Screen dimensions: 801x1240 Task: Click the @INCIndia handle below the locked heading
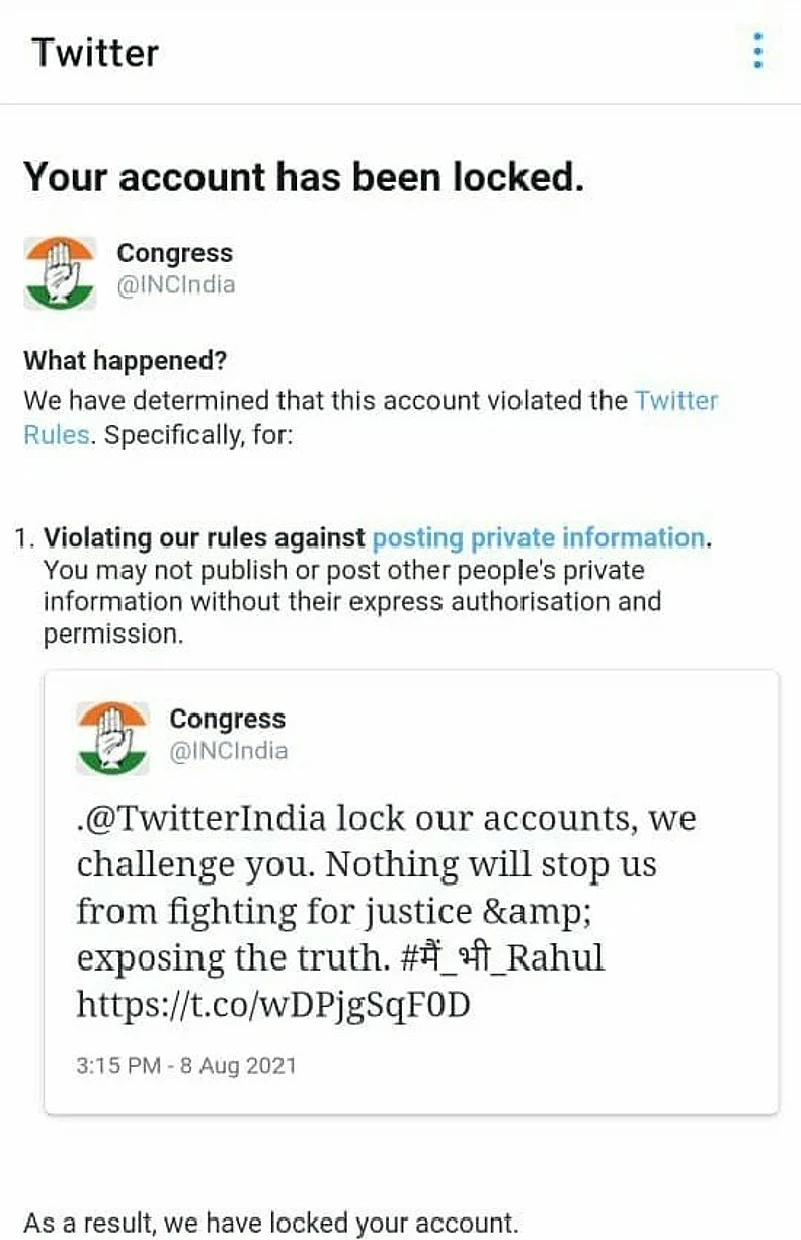pos(176,285)
